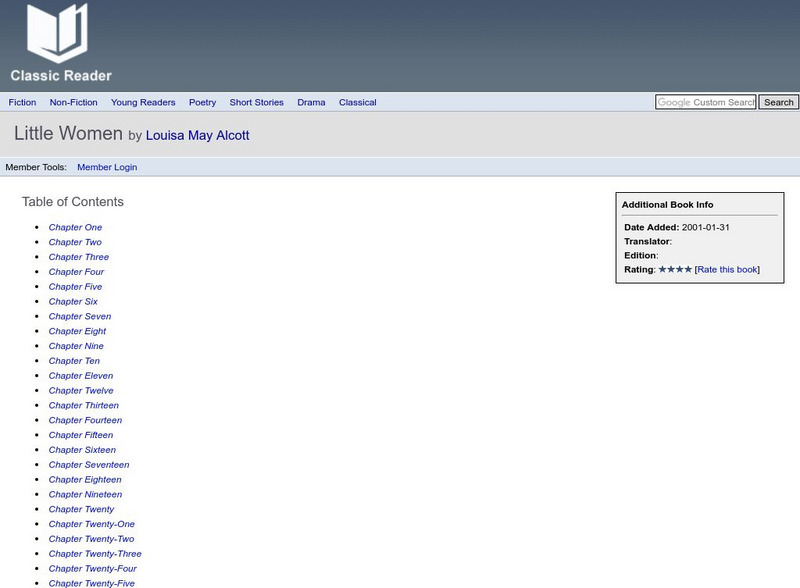The image size is (800, 588).
Task: Open Chapter Twelve
Action: pyautogui.click(x=81, y=390)
